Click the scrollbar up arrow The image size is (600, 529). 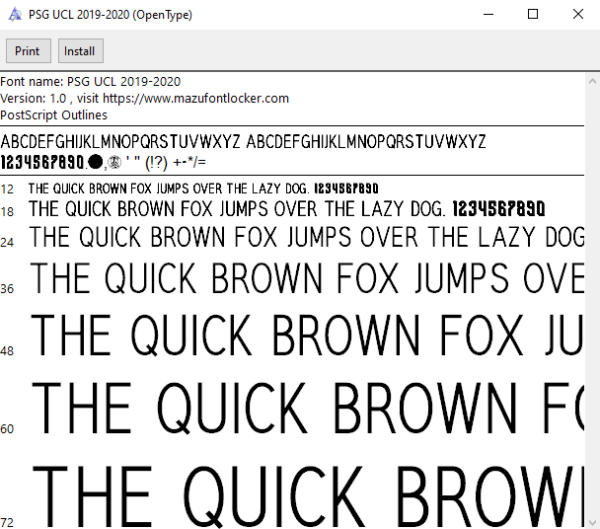[592, 81]
